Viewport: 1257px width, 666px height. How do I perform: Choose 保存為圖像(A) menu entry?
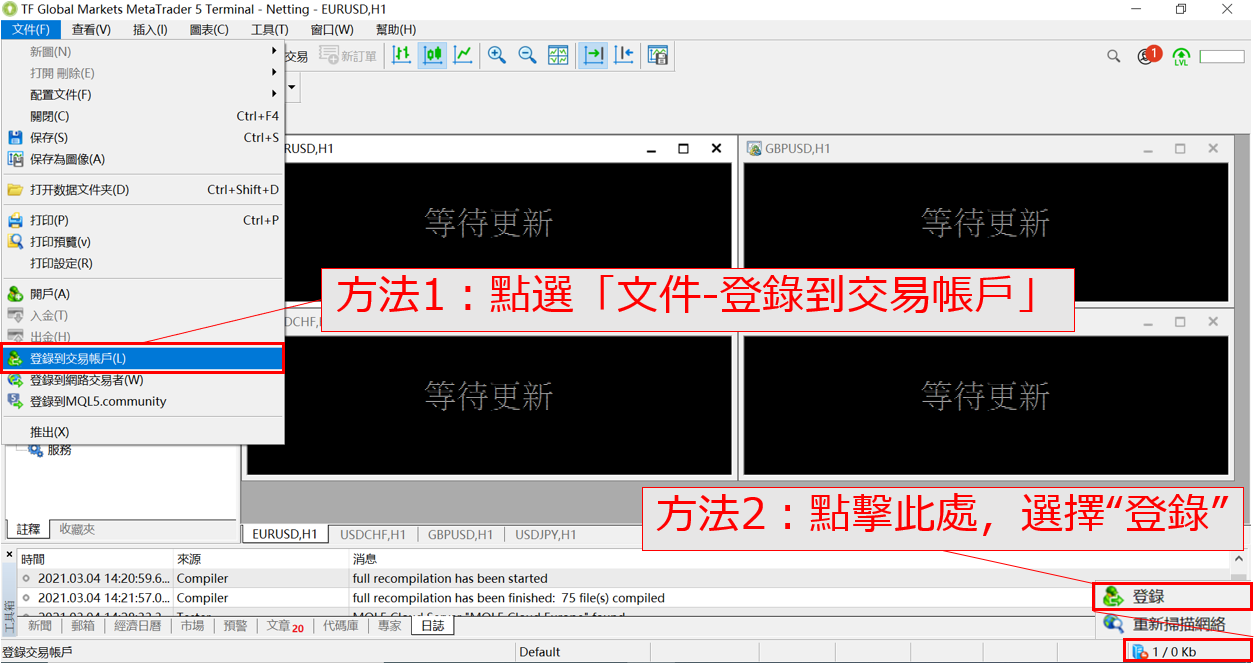coord(143,159)
